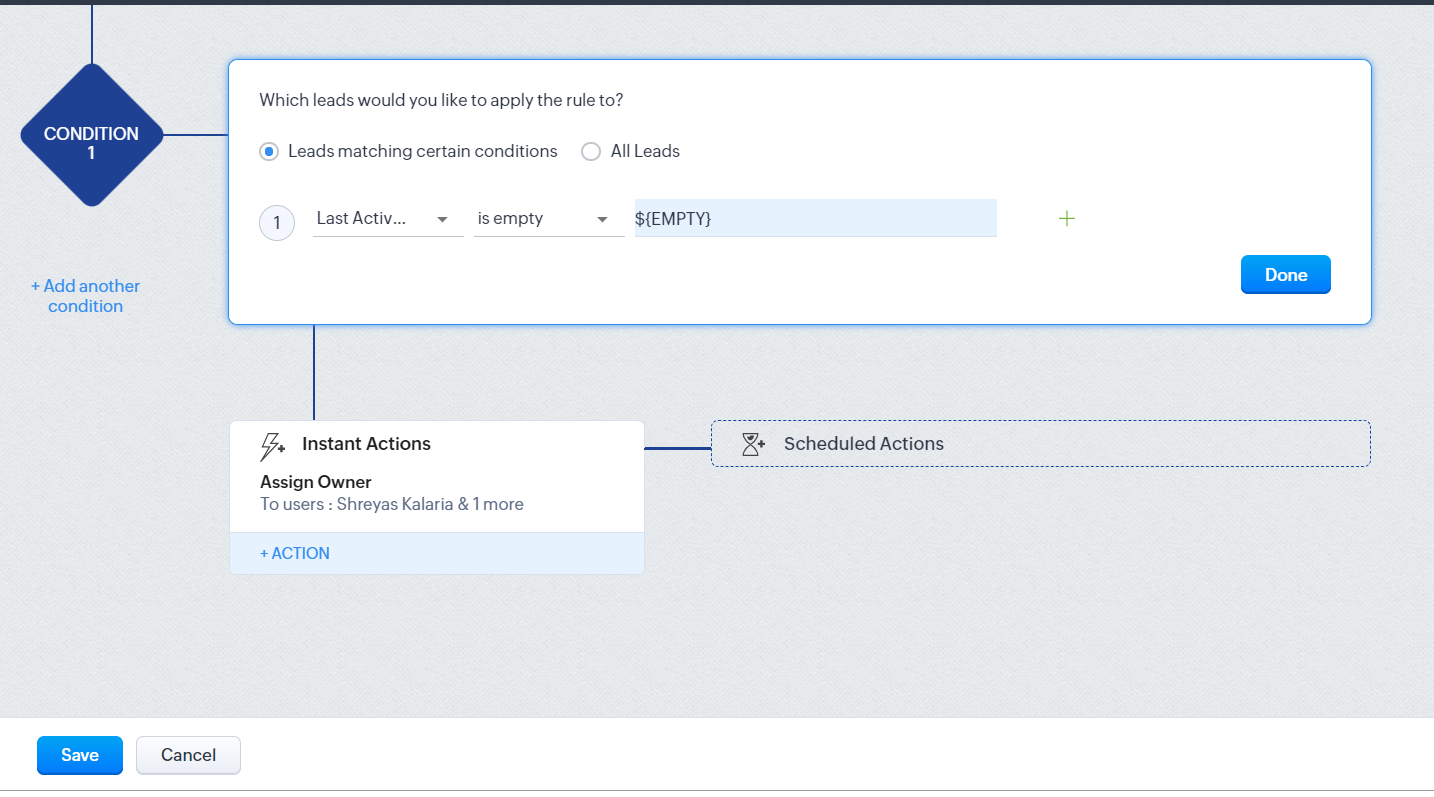Image resolution: width=1434 pixels, height=797 pixels.
Task: Click the ${EMPTY} value input field
Action: tap(816, 218)
